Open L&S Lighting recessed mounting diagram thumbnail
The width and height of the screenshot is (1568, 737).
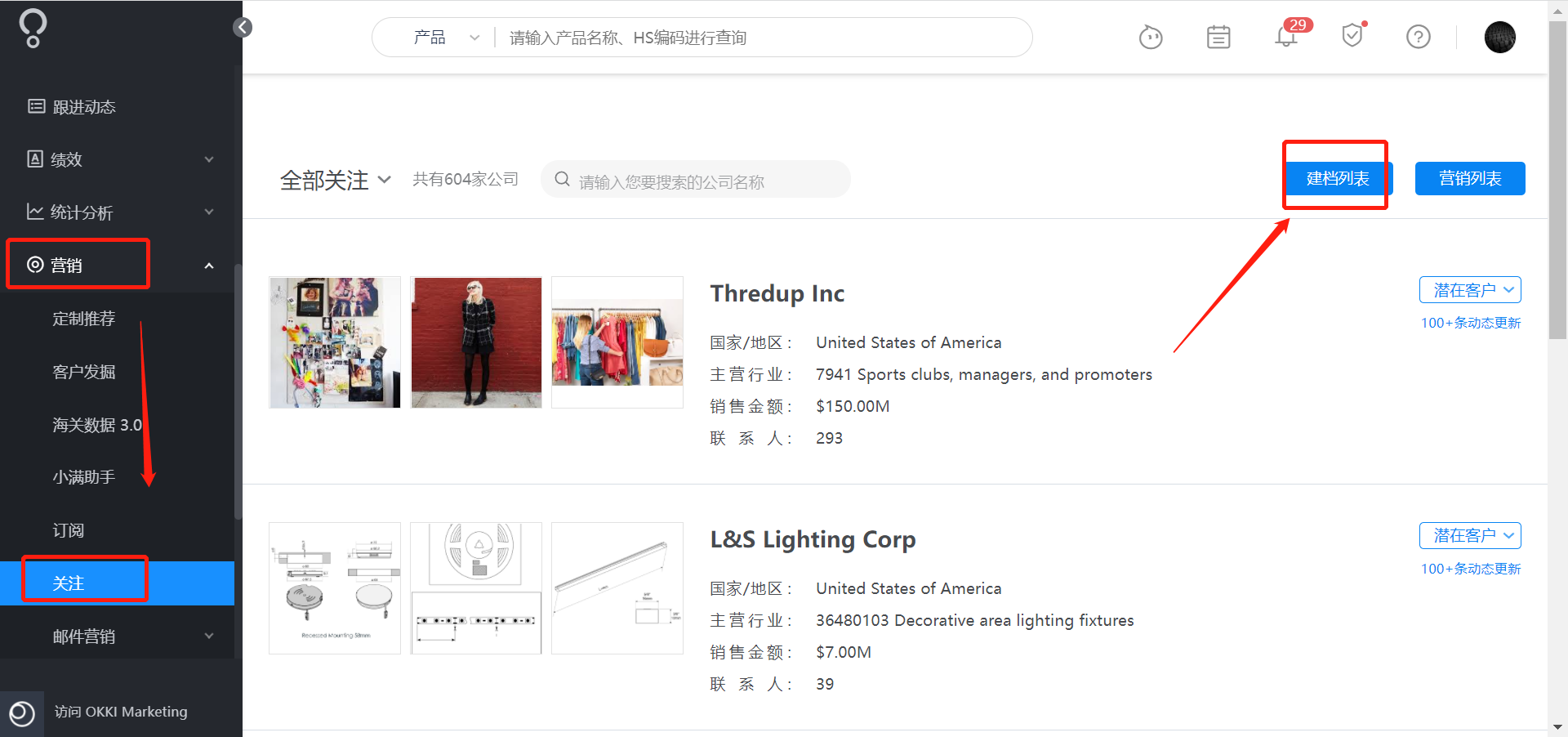pyautogui.click(x=335, y=588)
